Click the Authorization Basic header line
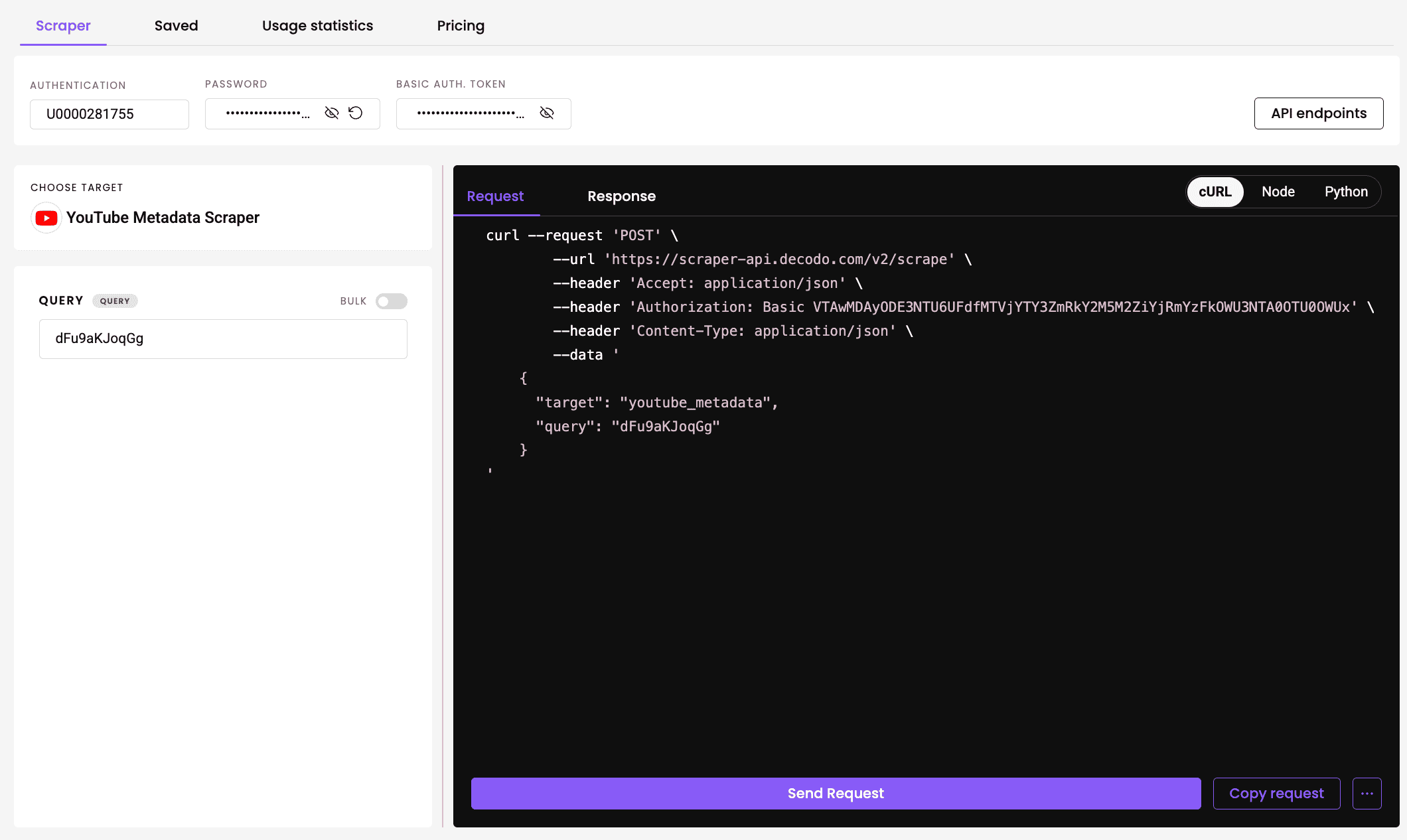 tap(963, 307)
